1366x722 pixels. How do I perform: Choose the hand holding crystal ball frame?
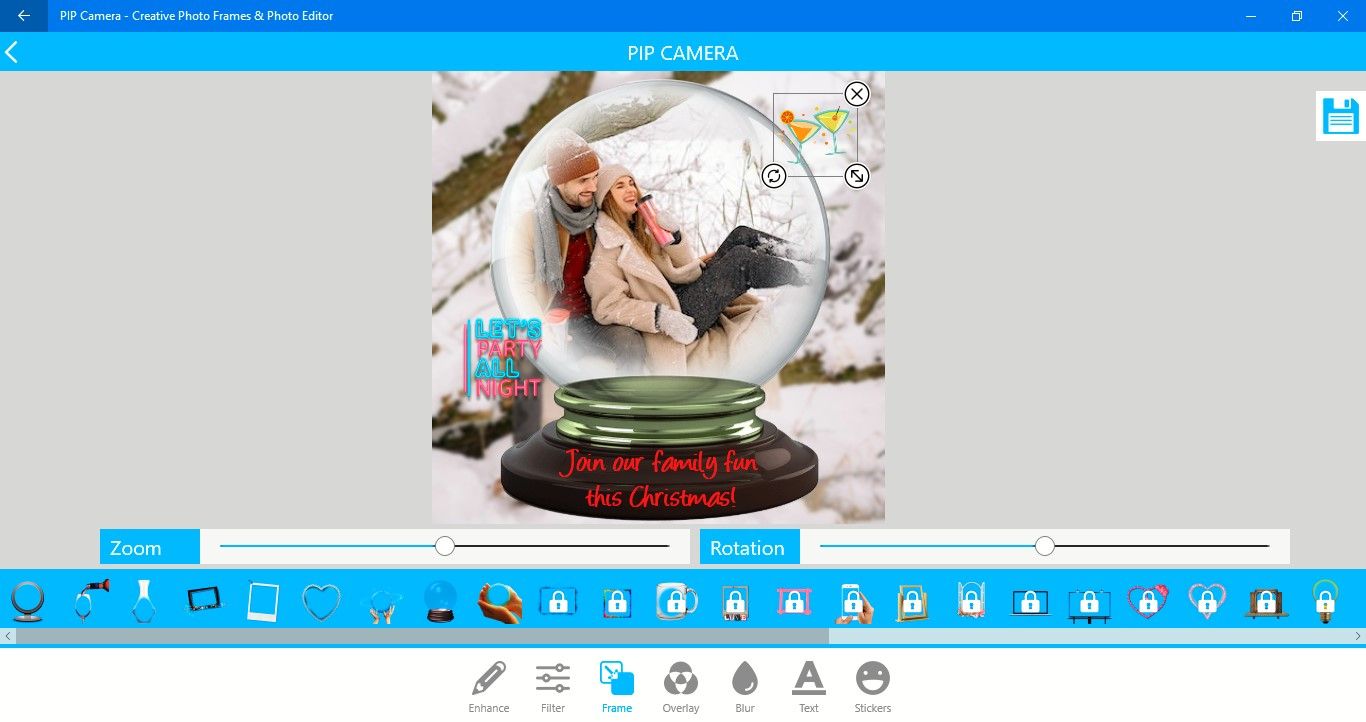500,602
